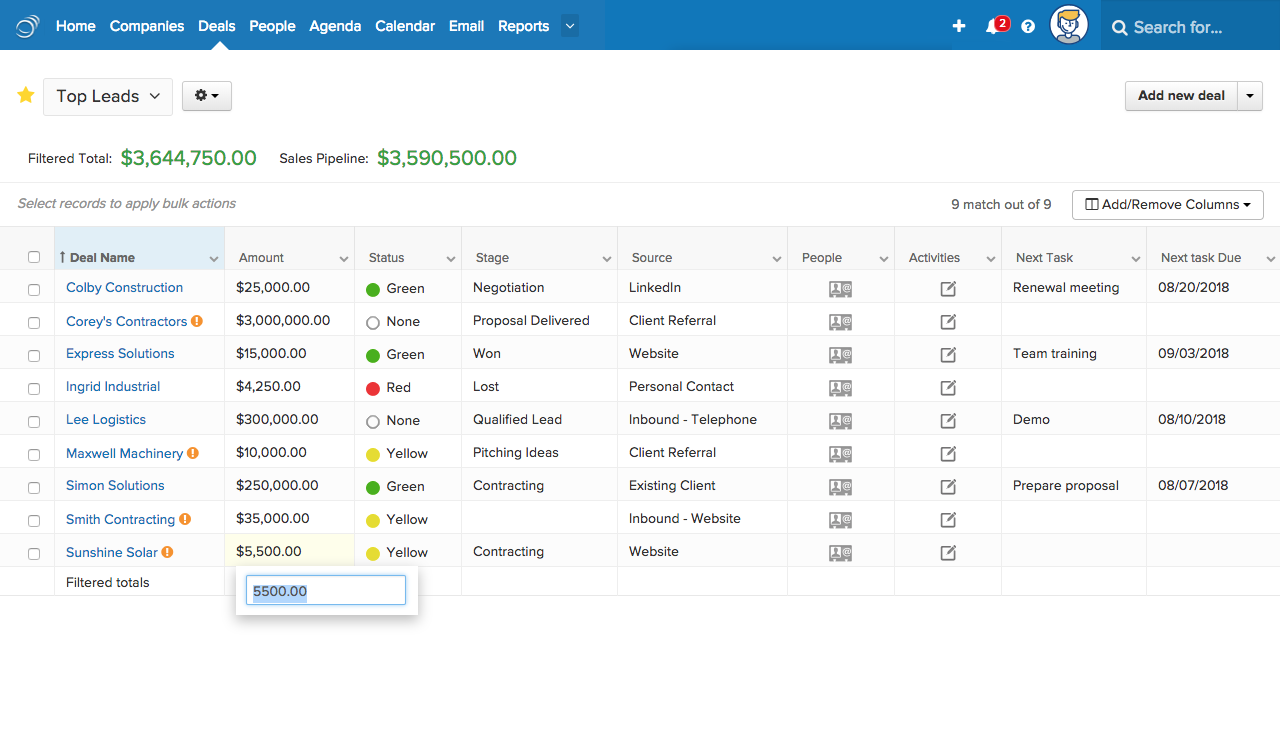Open Activities icon for Express Solutions
The width and height of the screenshot is (1280, 737).
click(x=947, y=353)
